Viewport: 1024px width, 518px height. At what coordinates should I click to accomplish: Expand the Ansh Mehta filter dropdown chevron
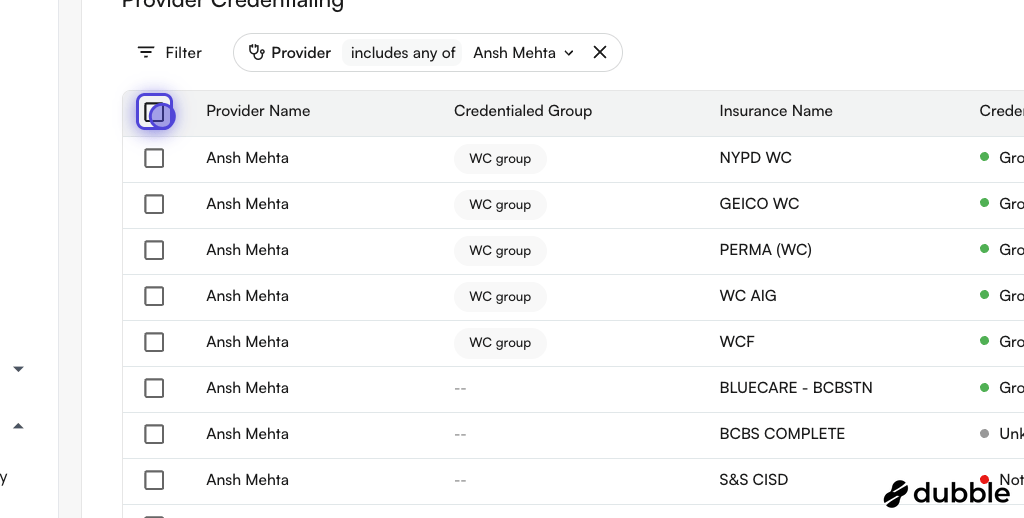(569, 53)
